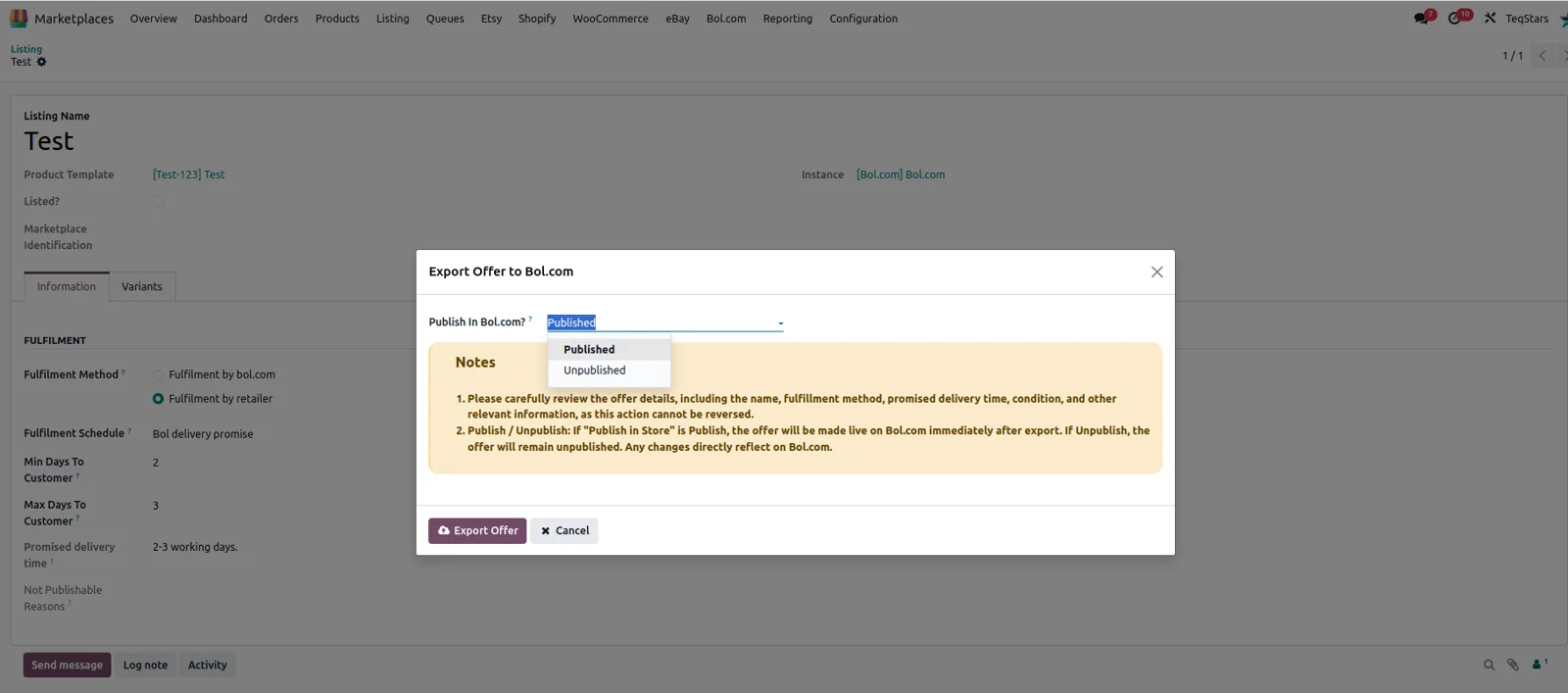
Task: Select Fulfilment by bol.com radio option
Action: (x=158, y=374)
